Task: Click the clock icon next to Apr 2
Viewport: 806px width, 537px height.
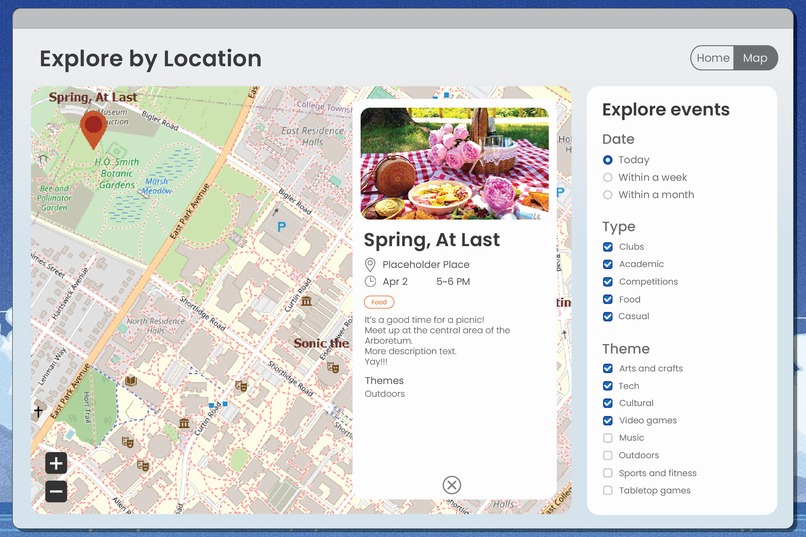Action: (x=370, y=281)
